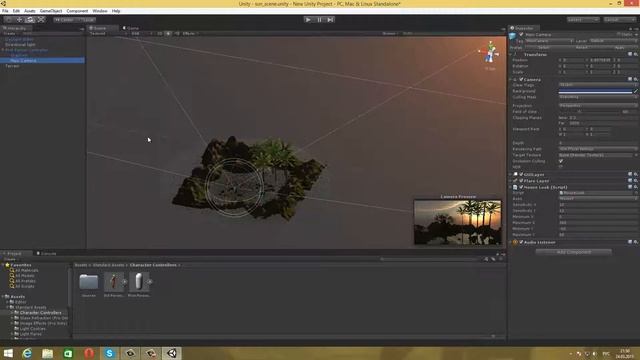This screenshot has width=640, height=360.
Task: Toggle Mouse Look script enabled checkbox
Action: point(521,187)
